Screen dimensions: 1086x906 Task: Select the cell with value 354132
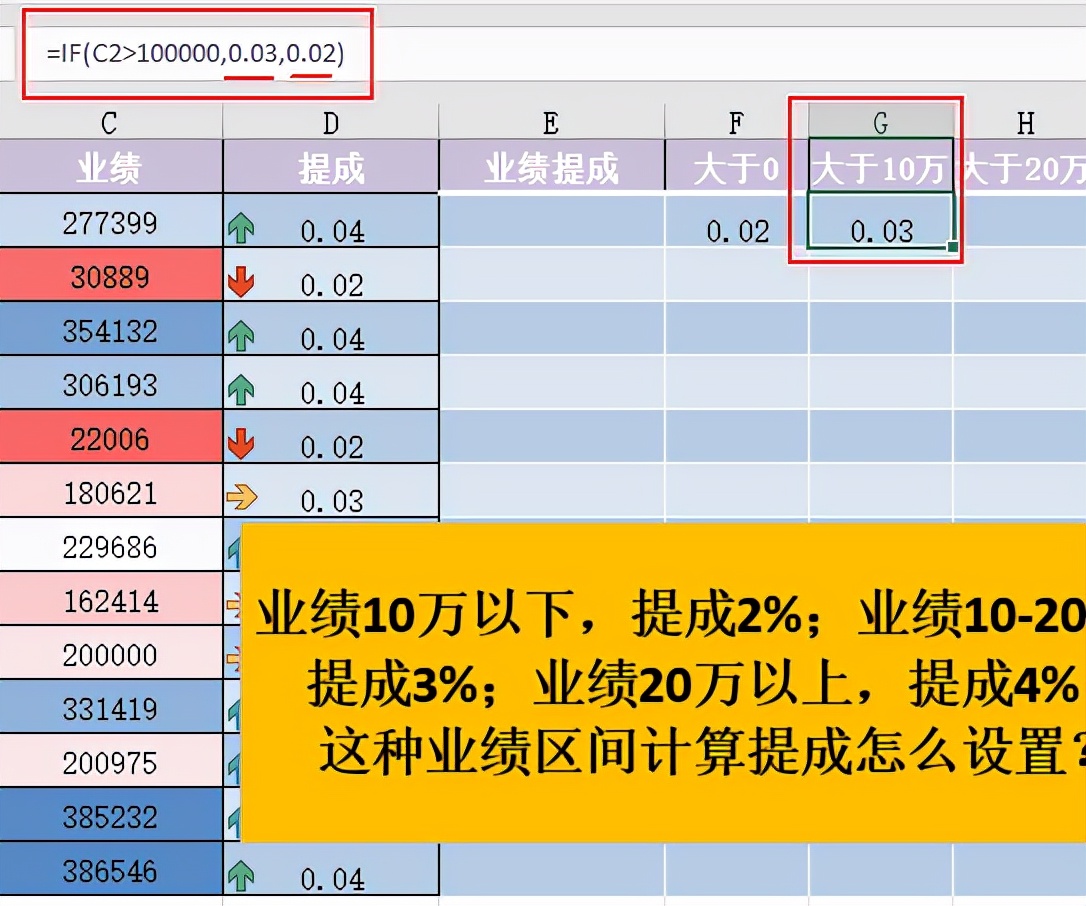tap(111, 328)
